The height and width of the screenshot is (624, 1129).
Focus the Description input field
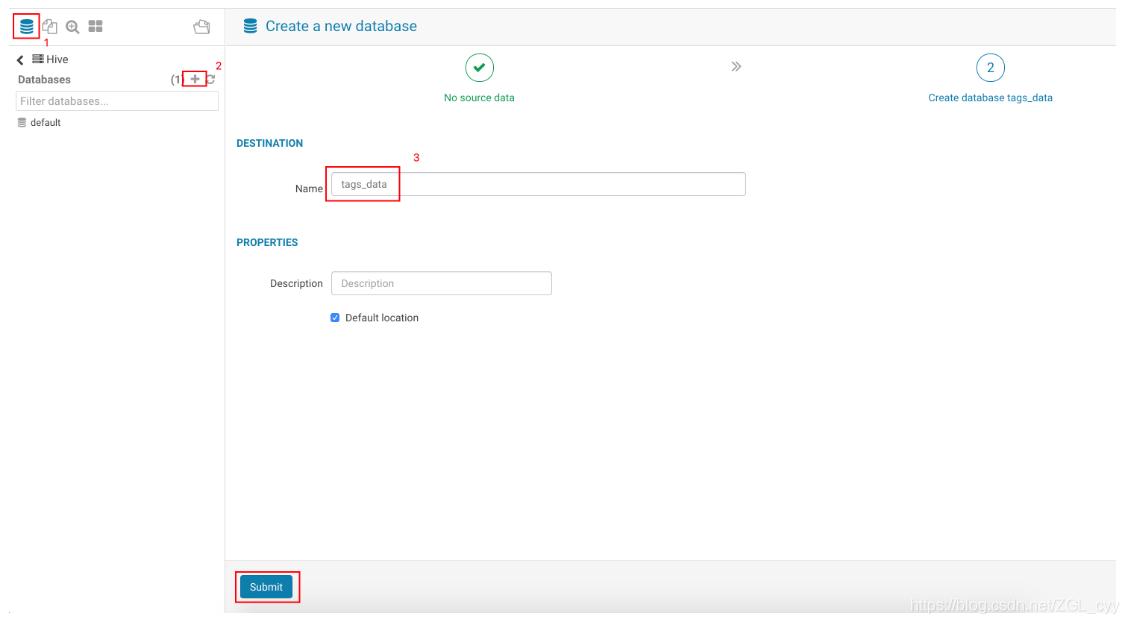(x=441, y=283)
